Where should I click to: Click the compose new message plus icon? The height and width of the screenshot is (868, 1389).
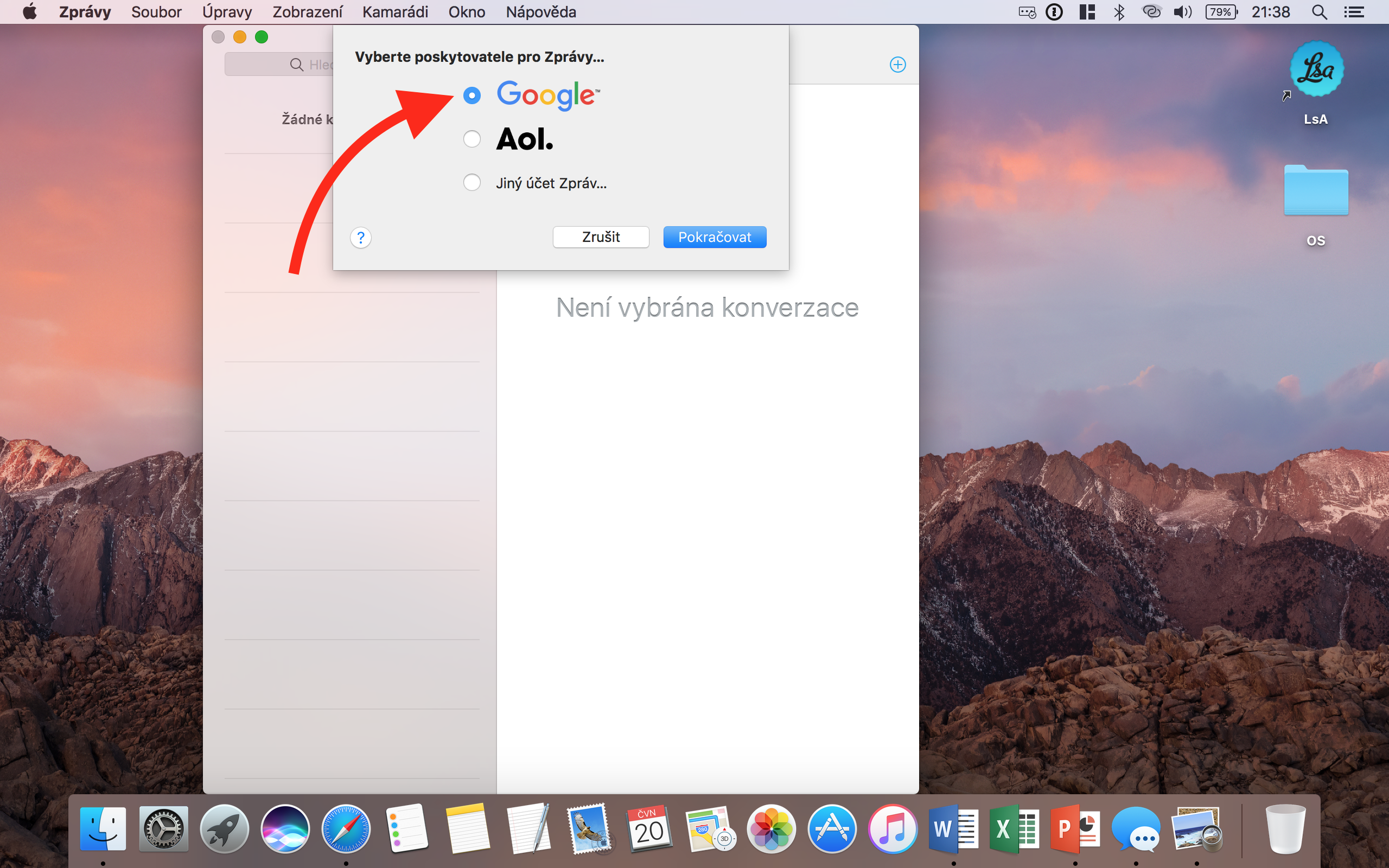897,65
